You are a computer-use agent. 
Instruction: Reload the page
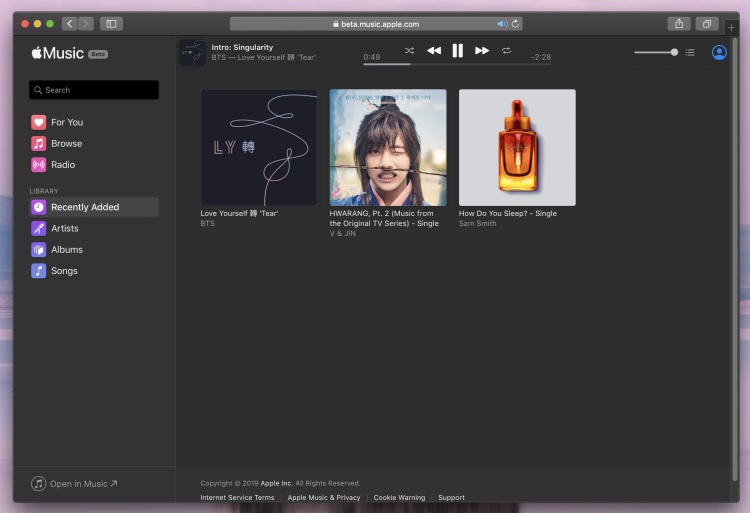click(x=515, y=24)
